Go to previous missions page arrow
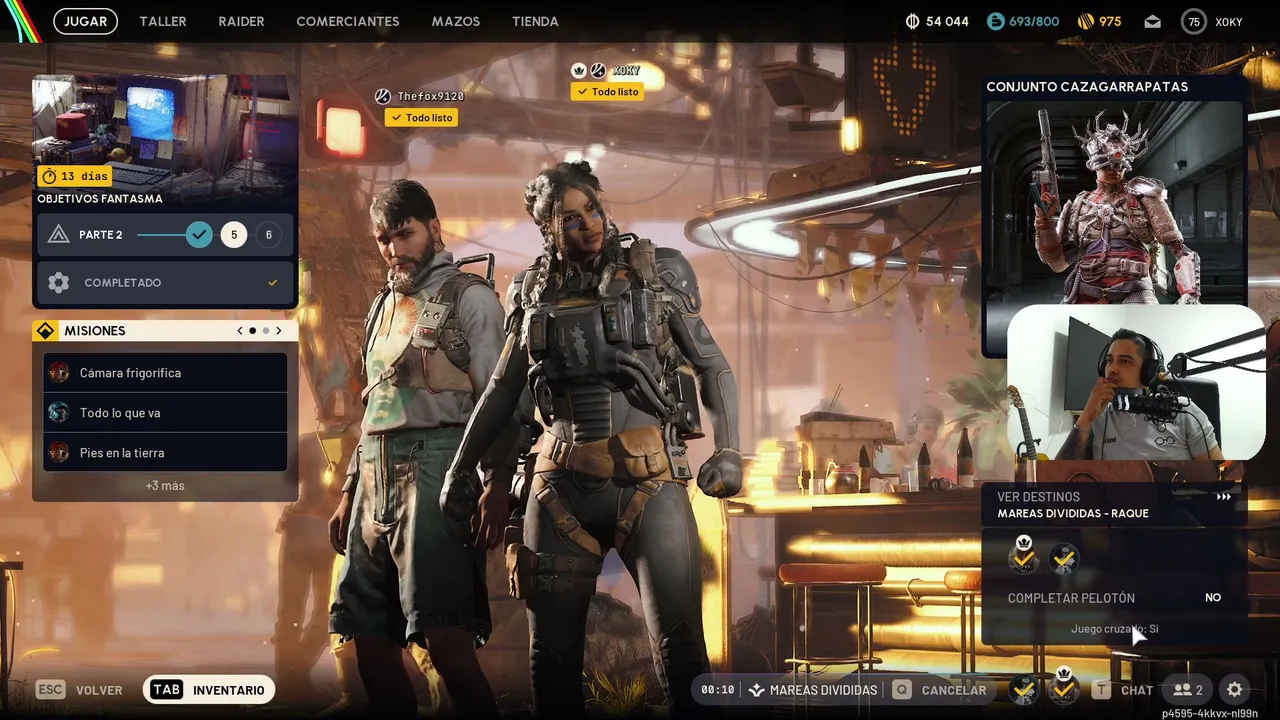The width and height of the screenshot is (1280, 720). 240,331
